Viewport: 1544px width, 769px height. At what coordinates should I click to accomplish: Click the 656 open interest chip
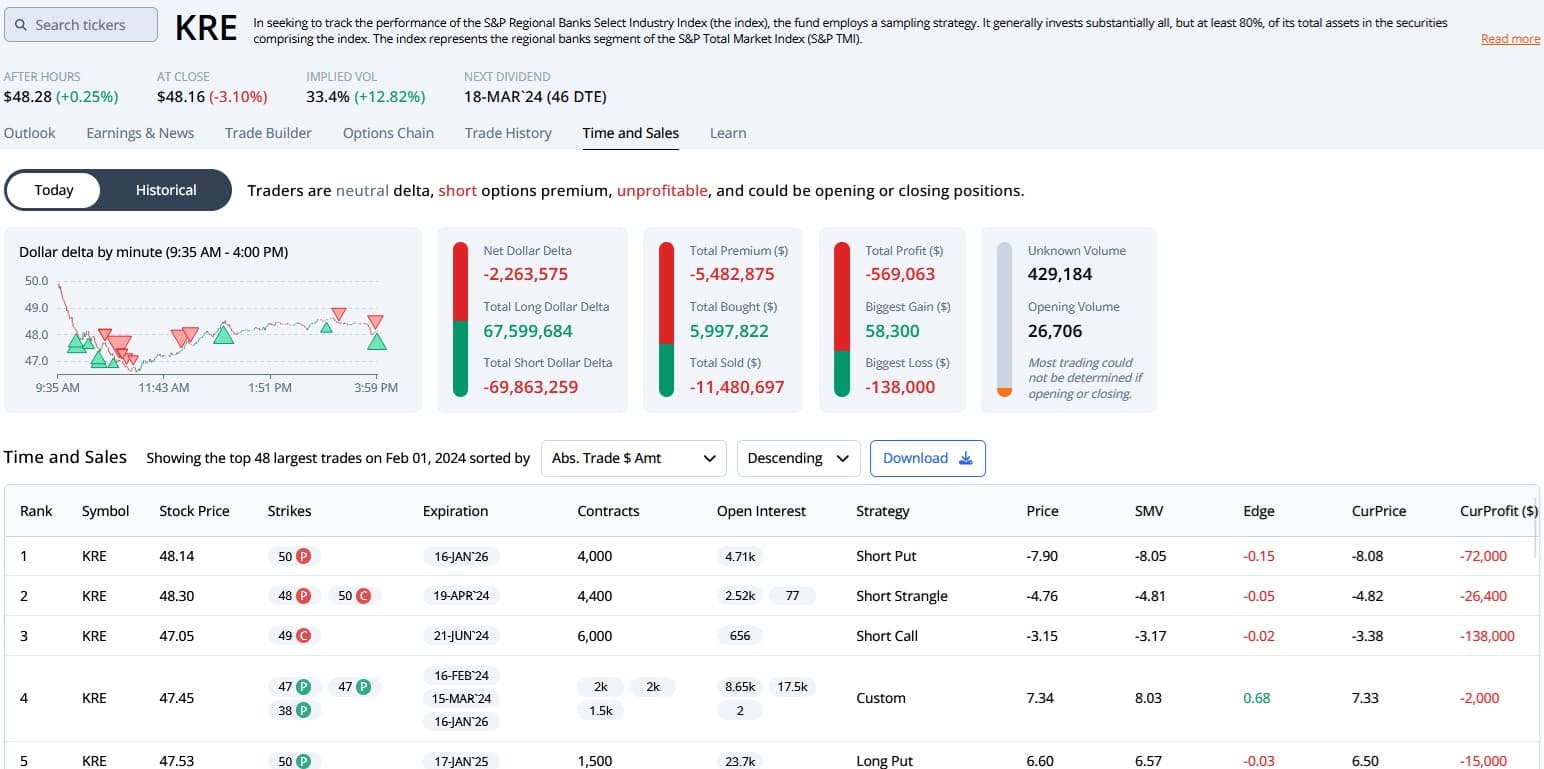pyautogui.click(x=740, y=636)
